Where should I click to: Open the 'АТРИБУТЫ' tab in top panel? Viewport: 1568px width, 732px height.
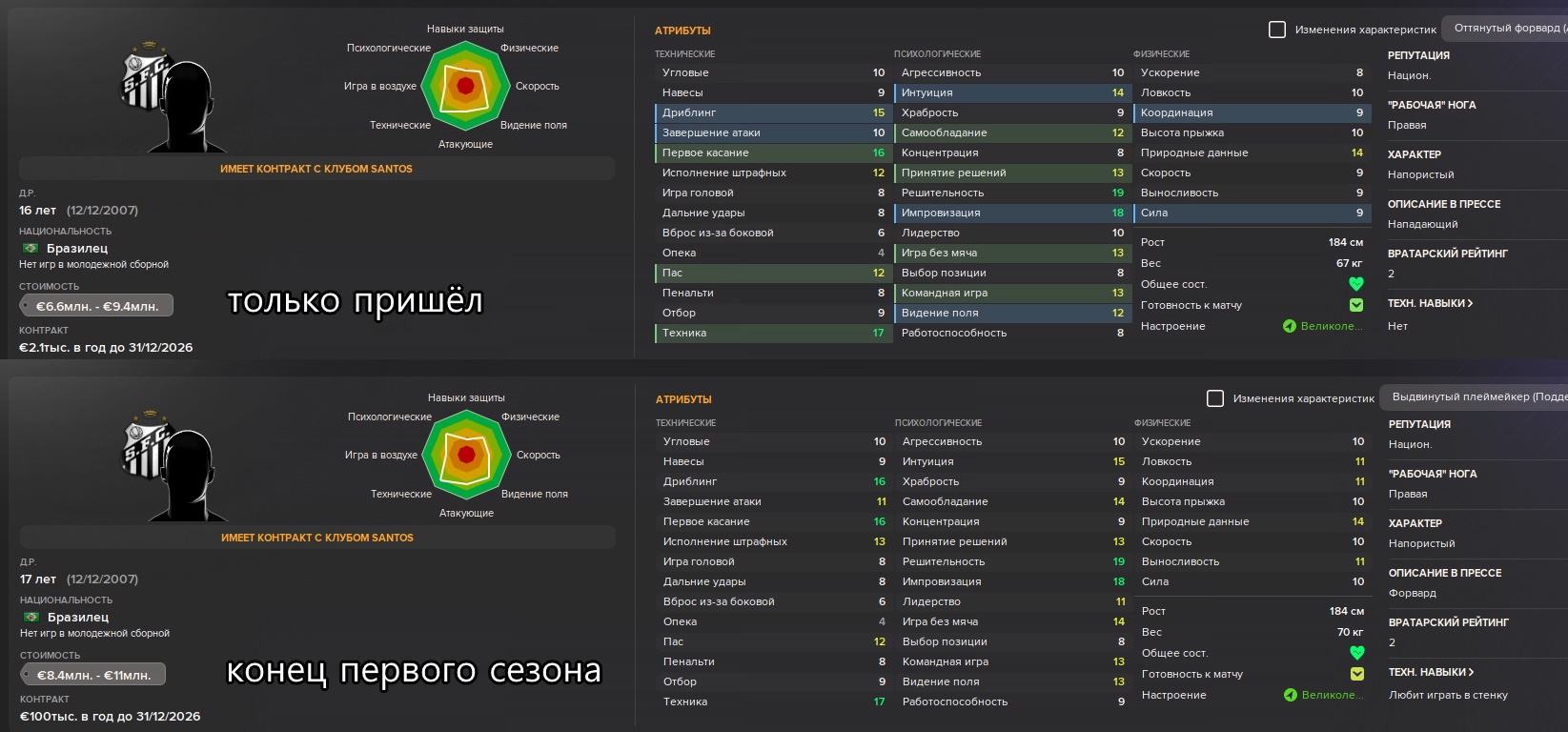click(682, 30)
